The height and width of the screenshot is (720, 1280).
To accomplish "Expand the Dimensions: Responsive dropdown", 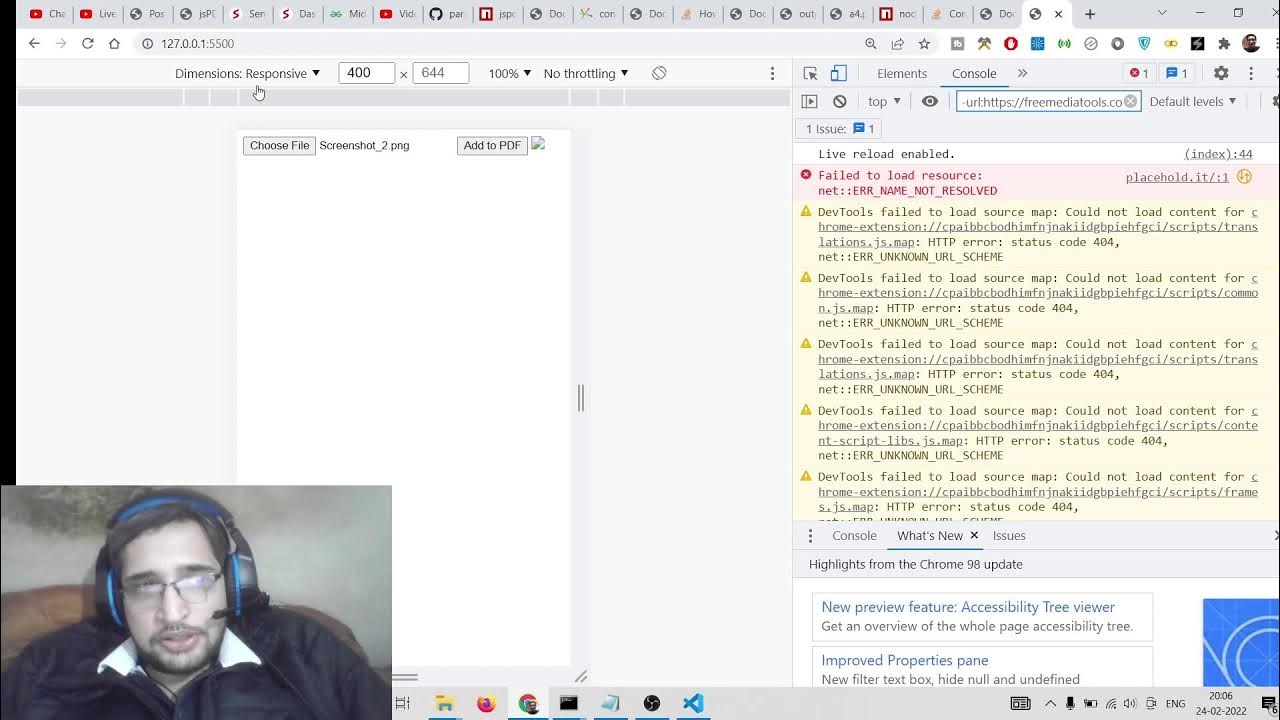I will (x=247, y=73).
